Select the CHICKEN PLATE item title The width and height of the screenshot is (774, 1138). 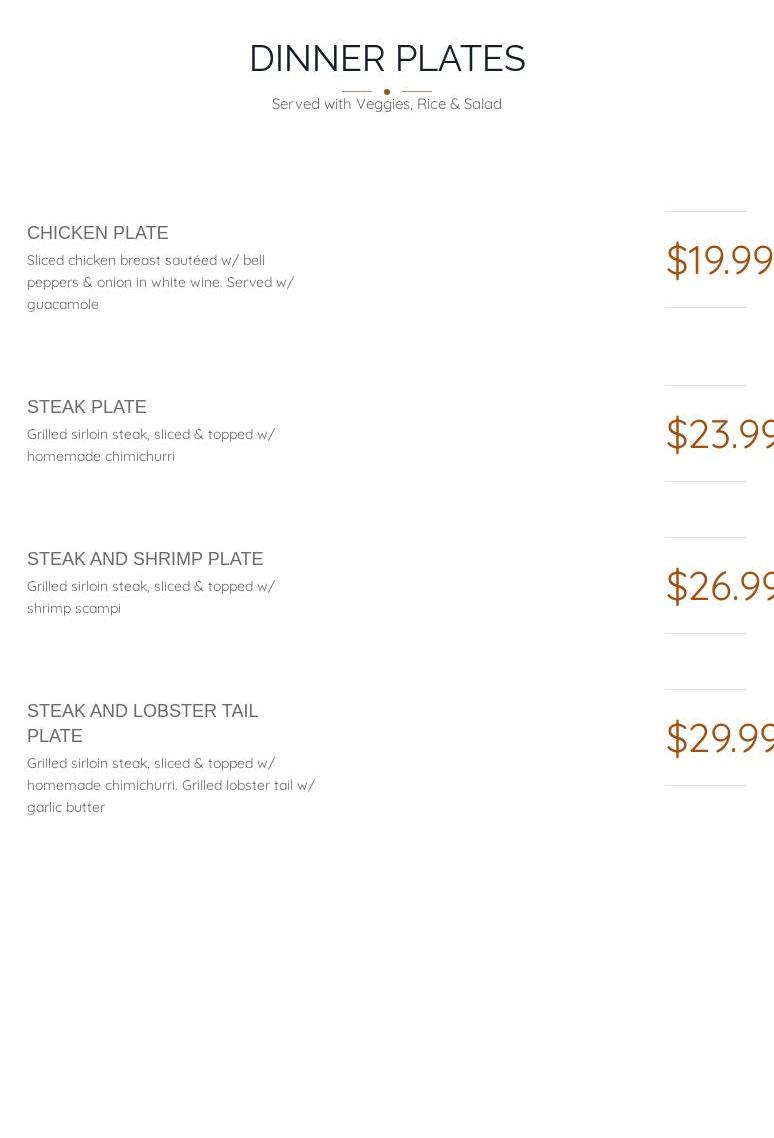98,233
